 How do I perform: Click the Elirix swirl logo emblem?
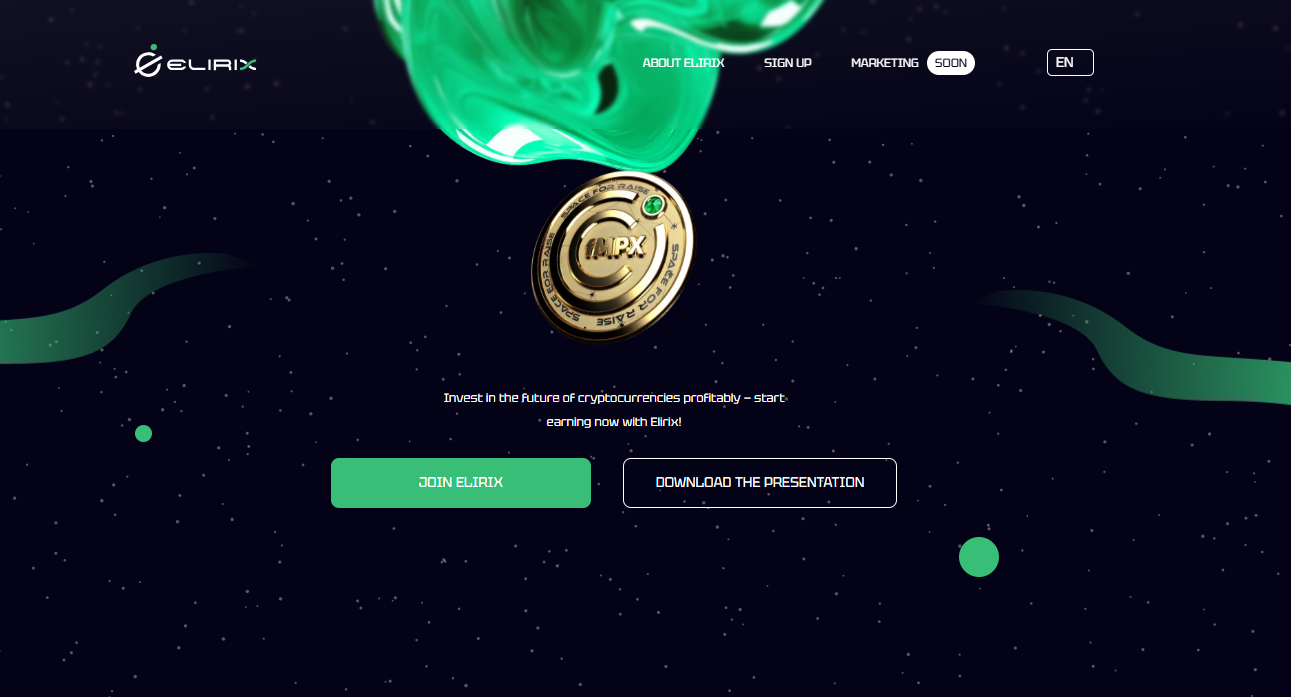point(148,61)
